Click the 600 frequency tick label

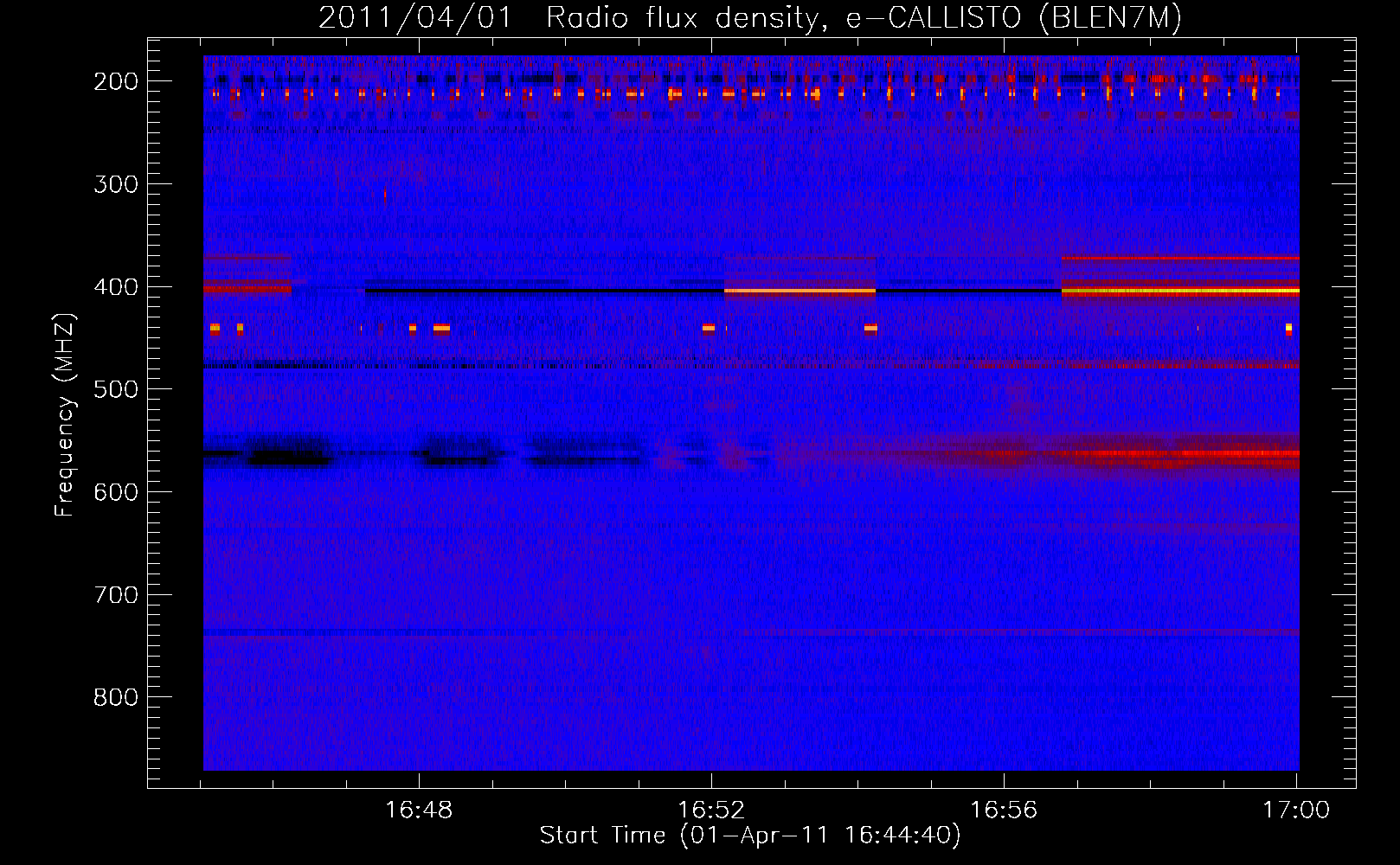click(x=115, y=492)
